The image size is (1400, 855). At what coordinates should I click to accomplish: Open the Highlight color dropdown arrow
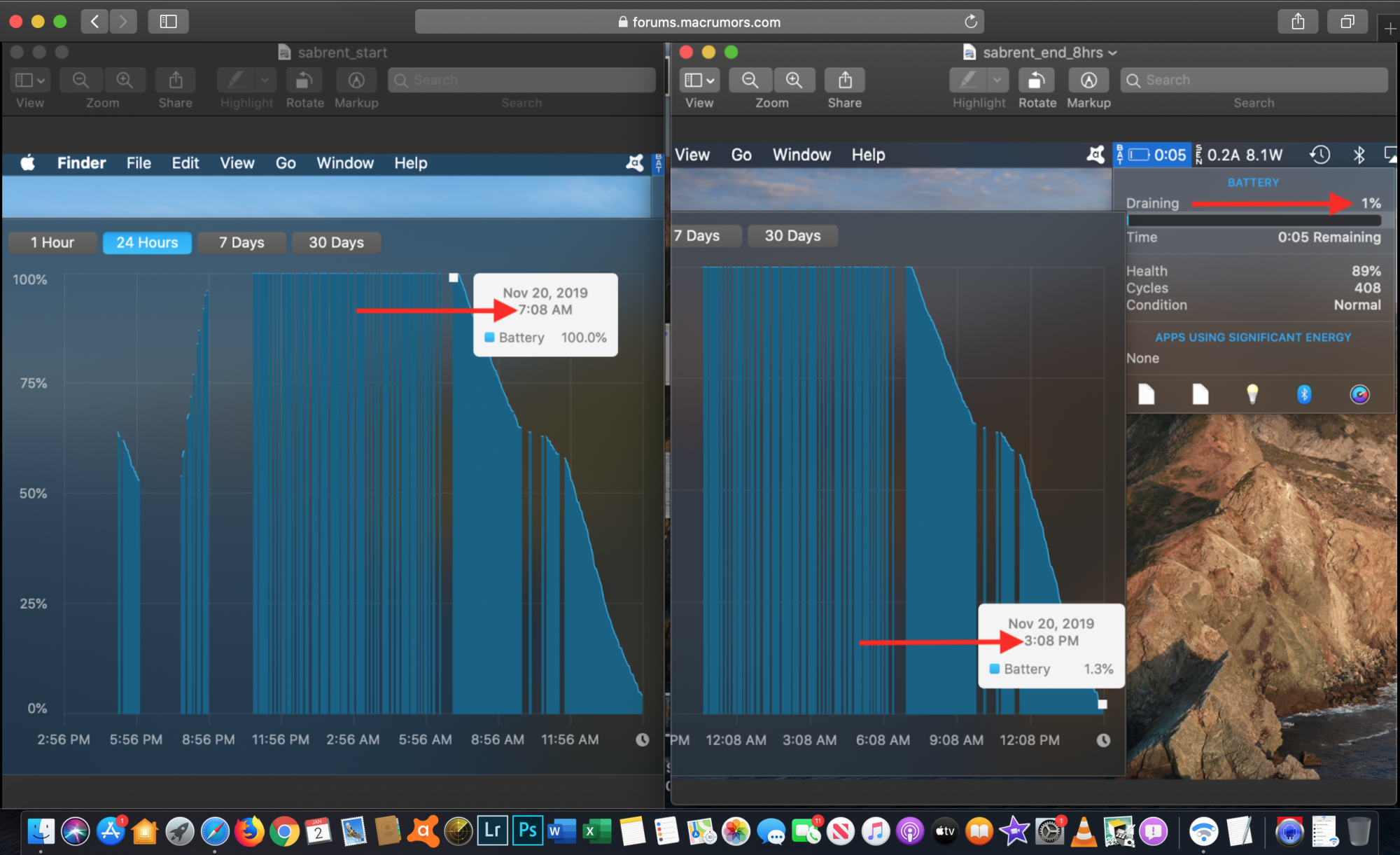997,80
